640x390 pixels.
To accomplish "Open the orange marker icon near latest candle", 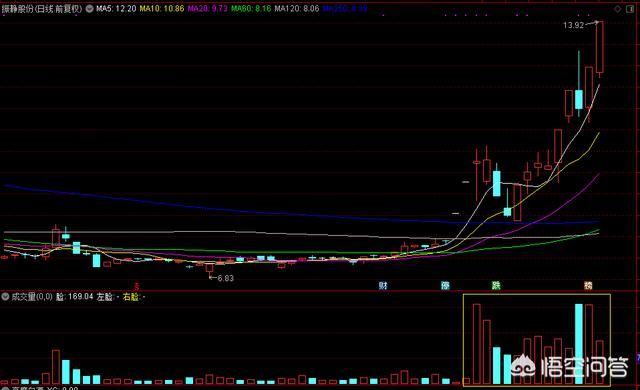I will (x=588, y=285).
